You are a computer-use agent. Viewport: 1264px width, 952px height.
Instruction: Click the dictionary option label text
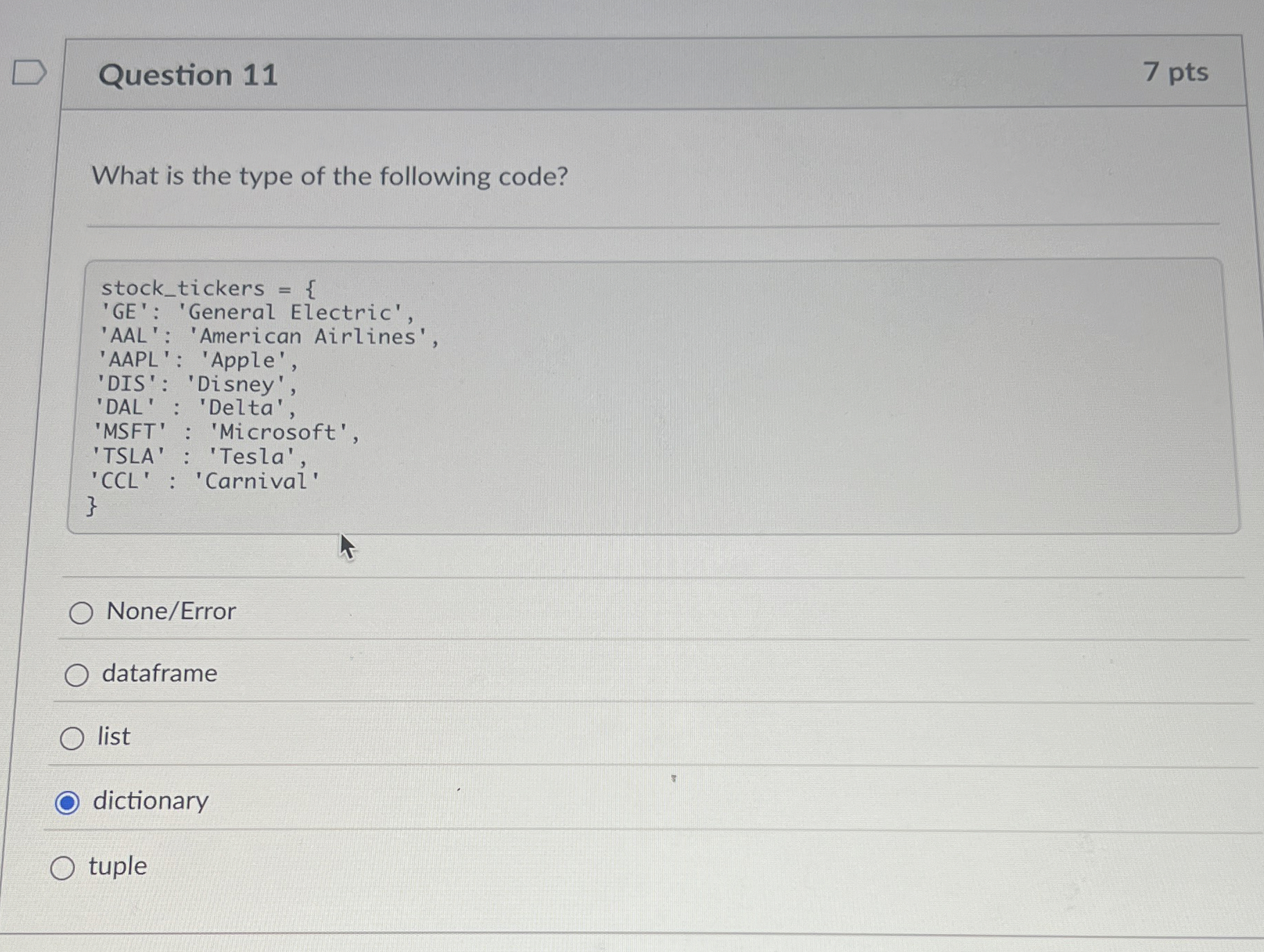pos(150,801)
